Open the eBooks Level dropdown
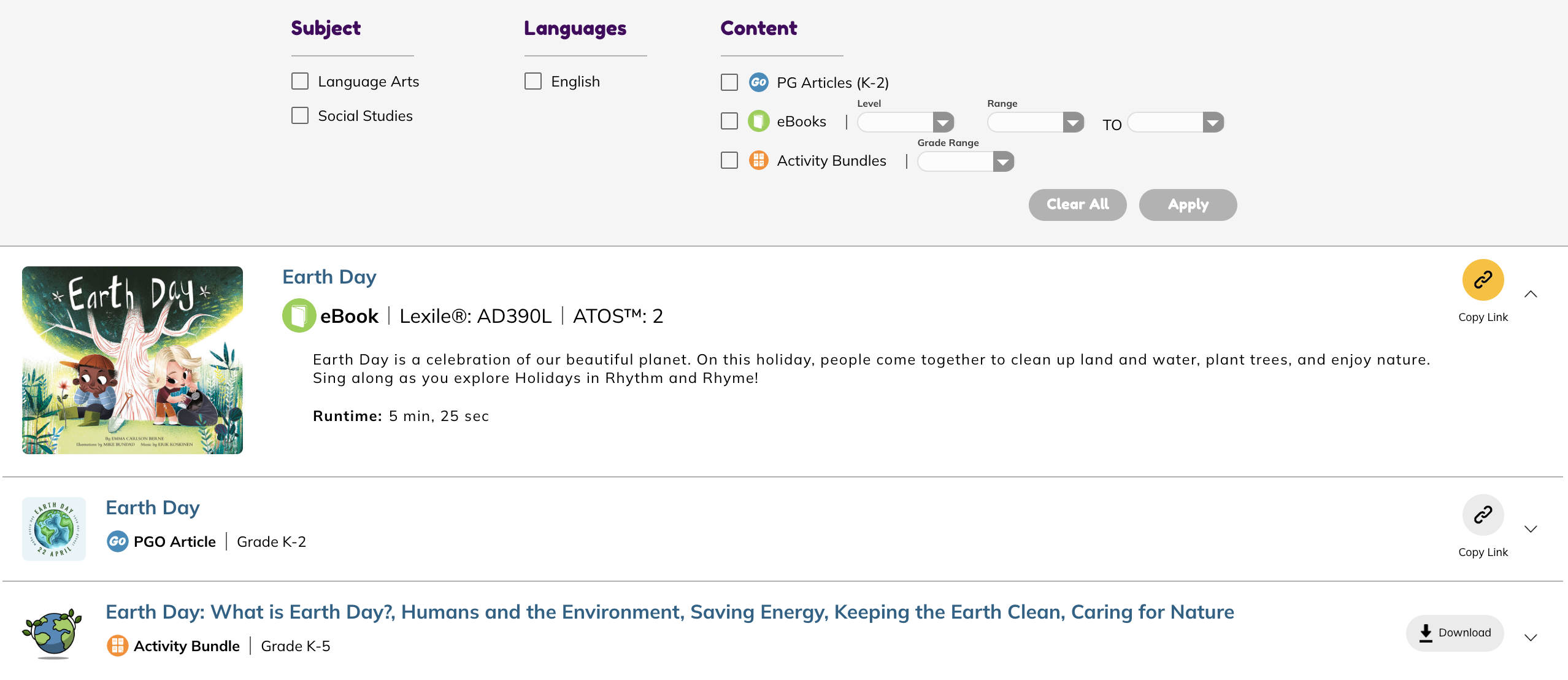 pos(905,123)
